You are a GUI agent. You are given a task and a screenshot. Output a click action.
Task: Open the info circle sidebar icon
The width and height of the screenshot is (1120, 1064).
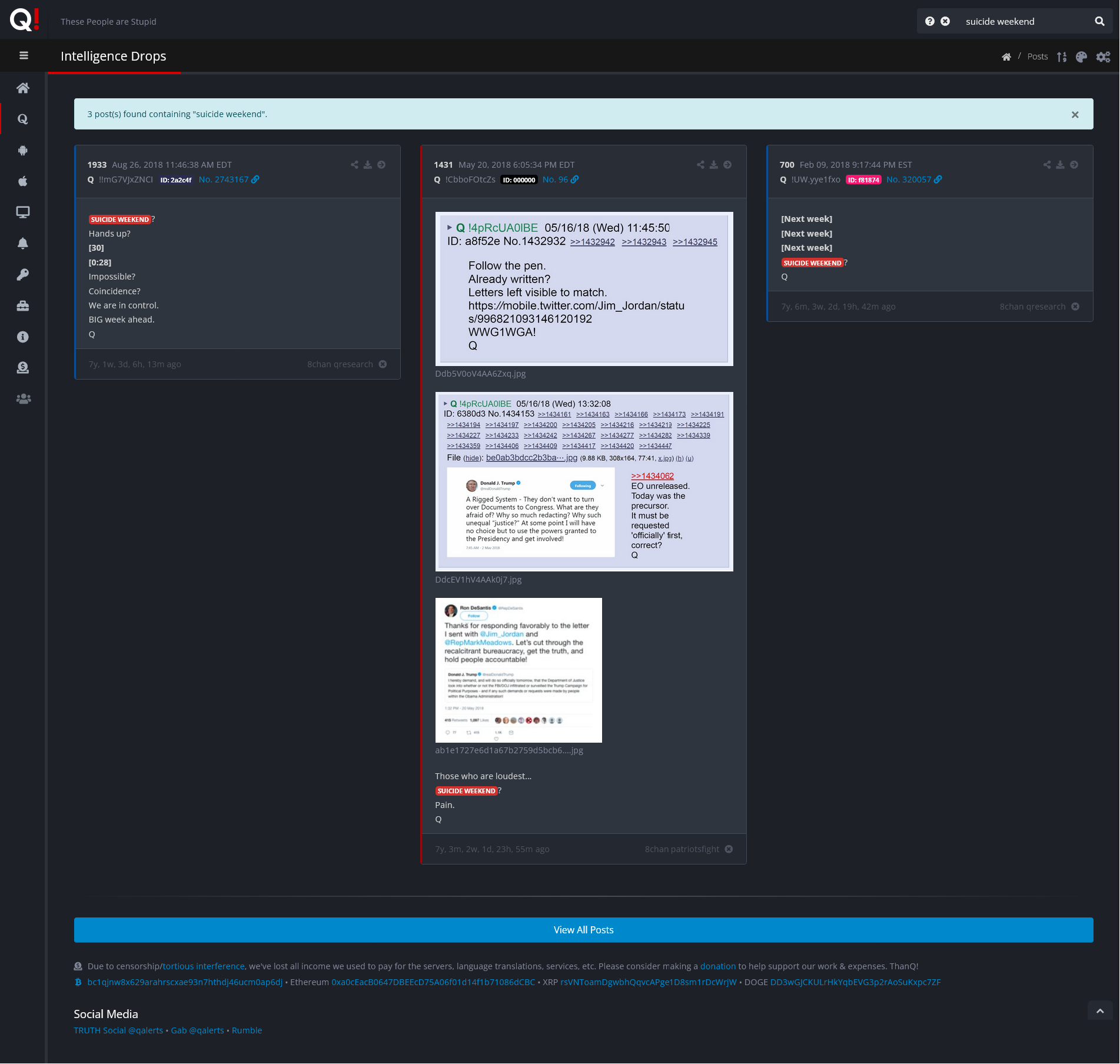(x=23, y=337)
